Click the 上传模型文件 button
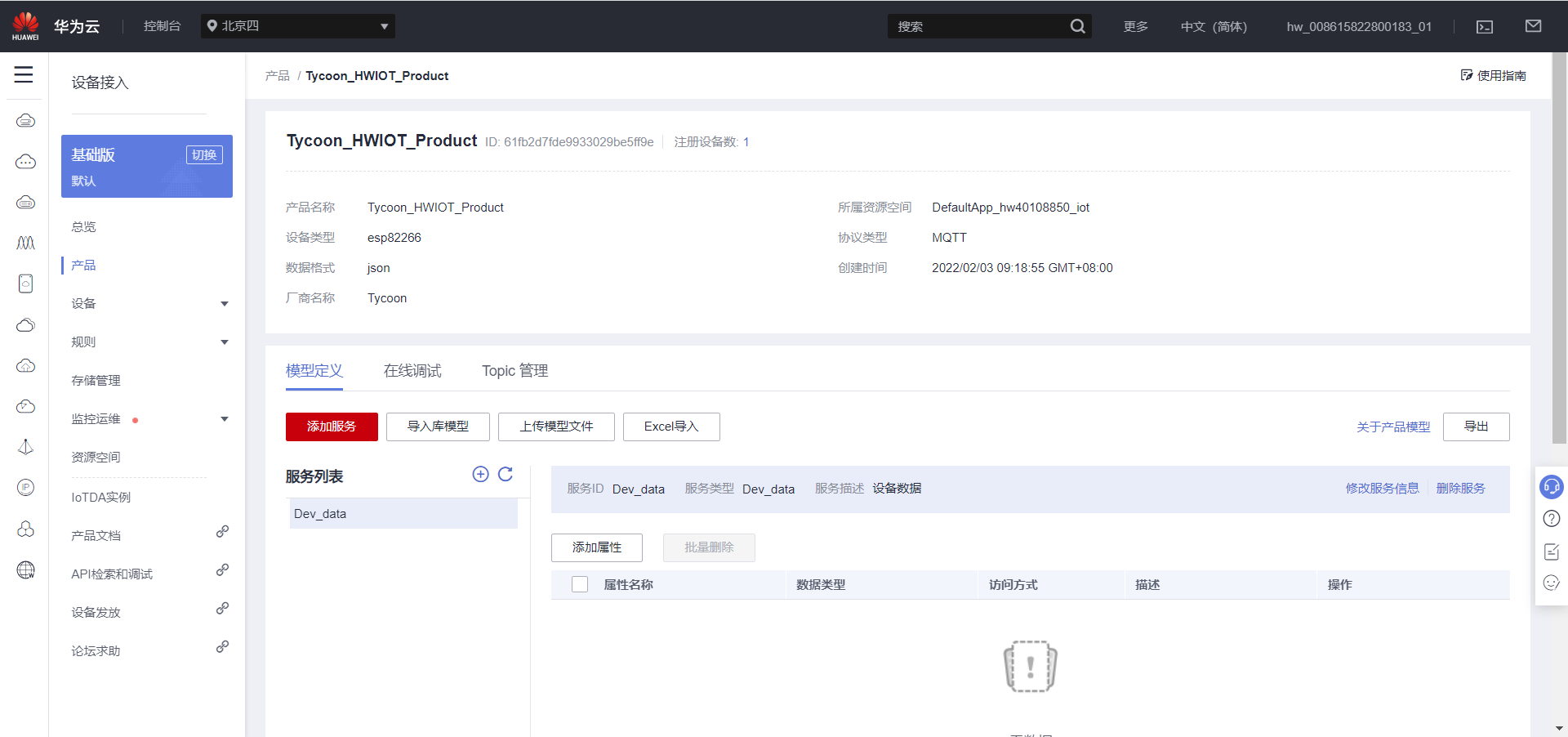Screen dimensions: 1568x737 [x=556, y=427]
